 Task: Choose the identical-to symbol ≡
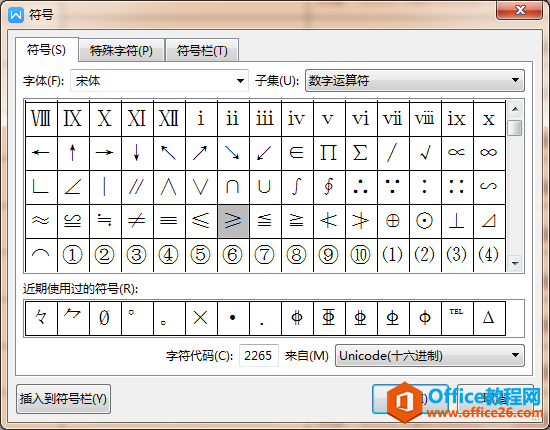pyautogui.click(x=169, y=221)
